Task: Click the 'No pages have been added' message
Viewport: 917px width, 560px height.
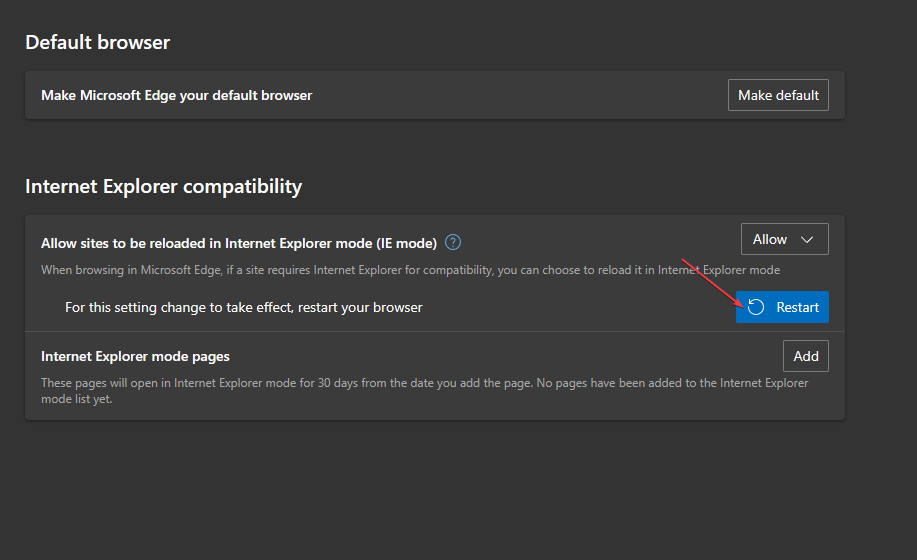Action: [620, 383]
